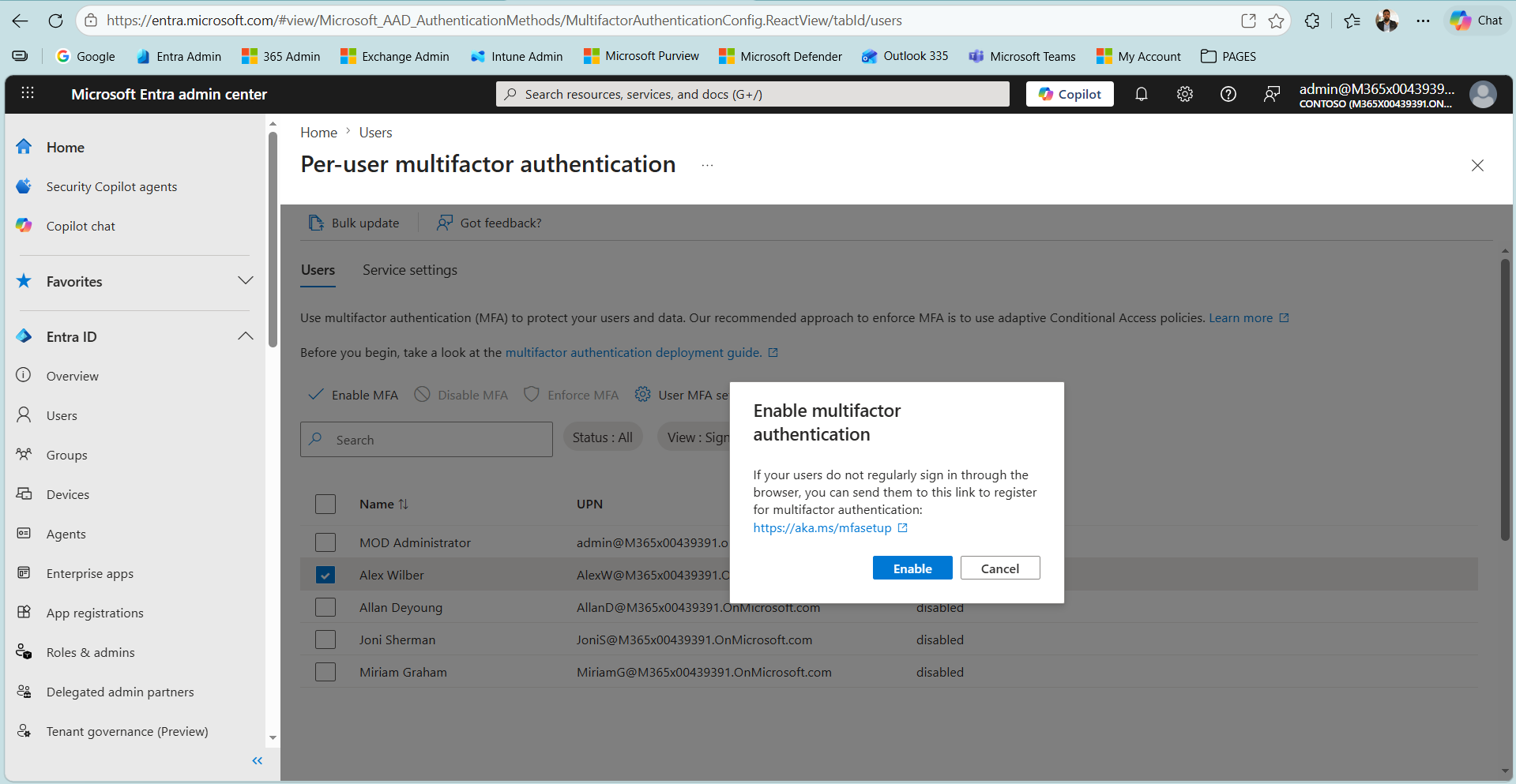The height and width of the screenshot is (784, 1516).
Task: Click the Copilot button in header
Action: 1070,94
